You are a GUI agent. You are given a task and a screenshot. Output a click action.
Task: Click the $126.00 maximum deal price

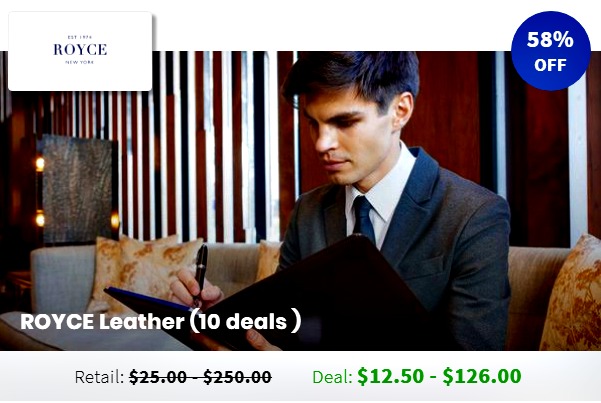(482, 376)
